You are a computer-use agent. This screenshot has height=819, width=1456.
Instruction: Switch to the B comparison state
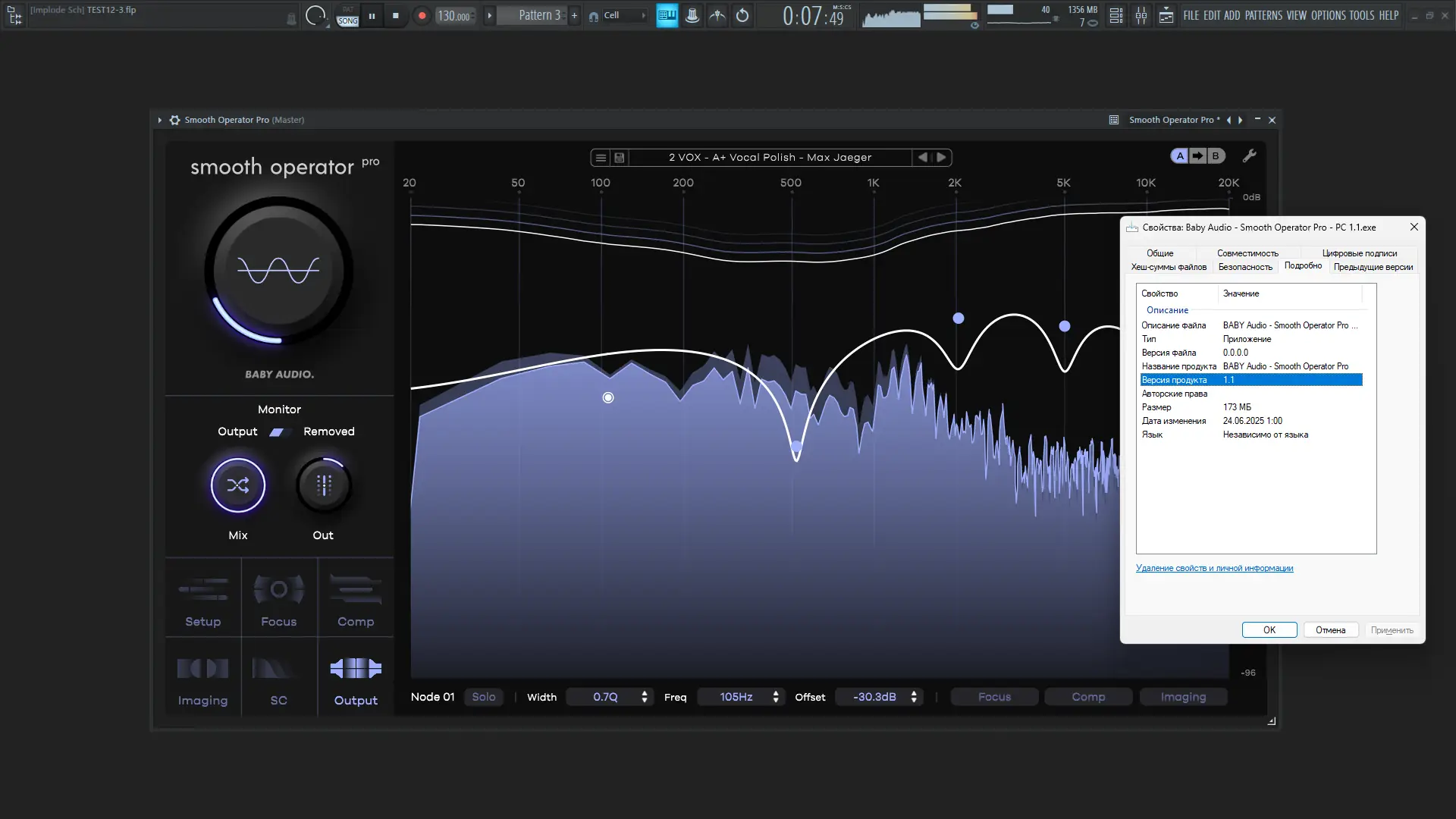[x=1216, y=156]
